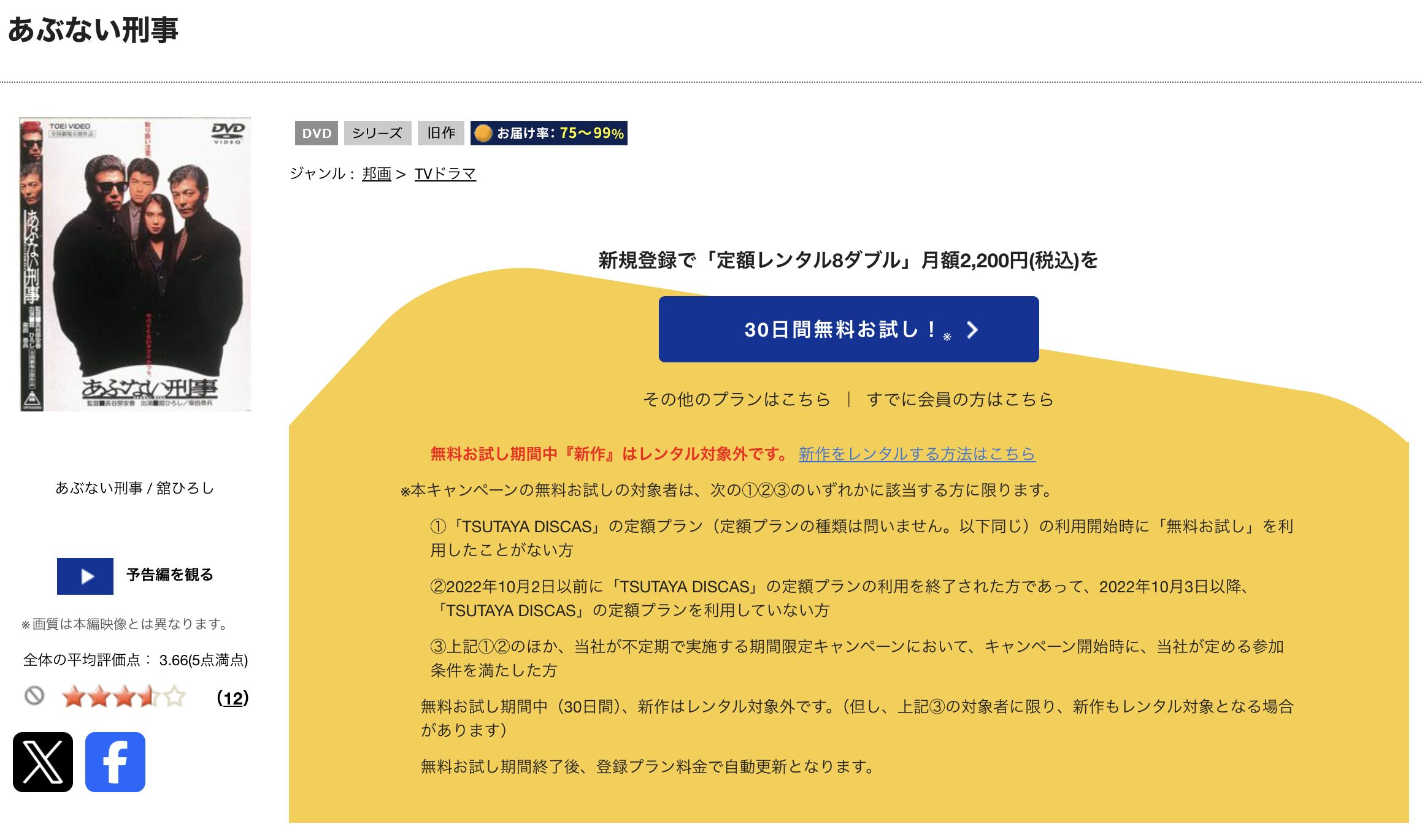Select the DVD tag badge

317,133
